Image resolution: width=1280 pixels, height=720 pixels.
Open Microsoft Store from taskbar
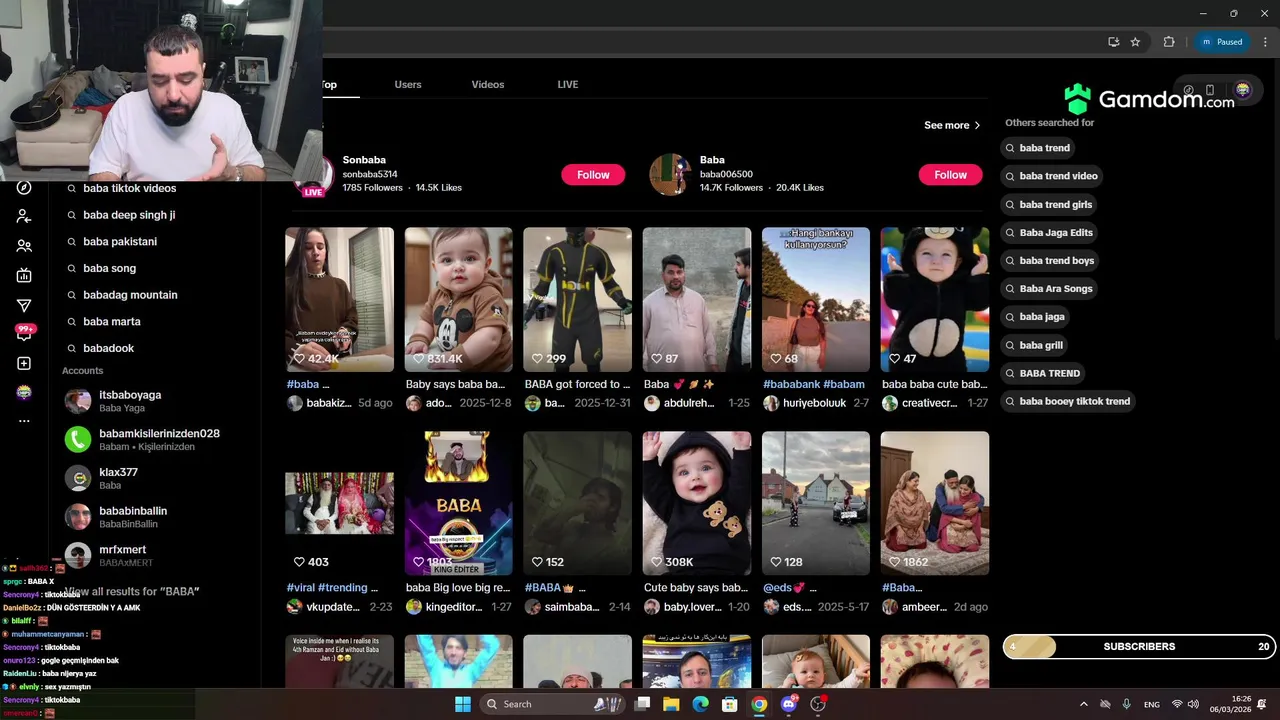pyautogui.click(x=730, y=704)
